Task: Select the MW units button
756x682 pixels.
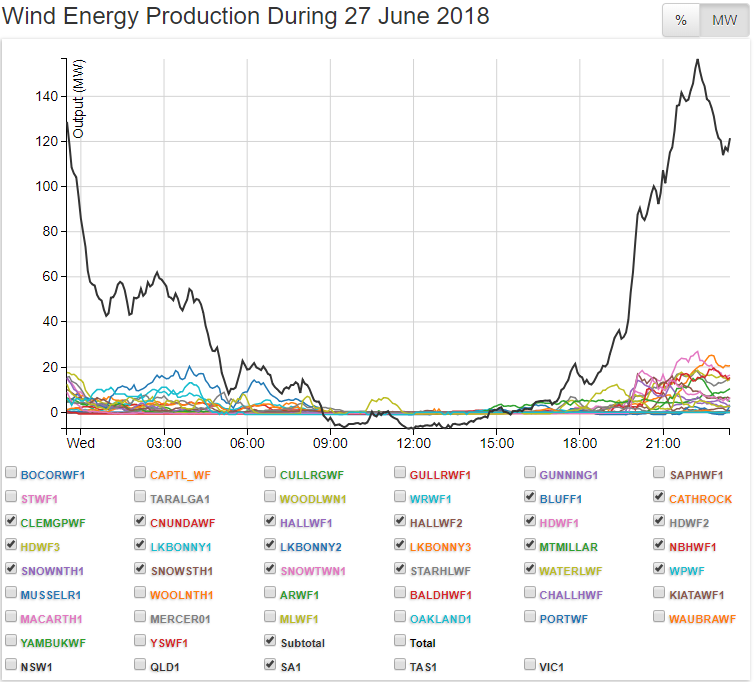Action: (x=724, y=21)
